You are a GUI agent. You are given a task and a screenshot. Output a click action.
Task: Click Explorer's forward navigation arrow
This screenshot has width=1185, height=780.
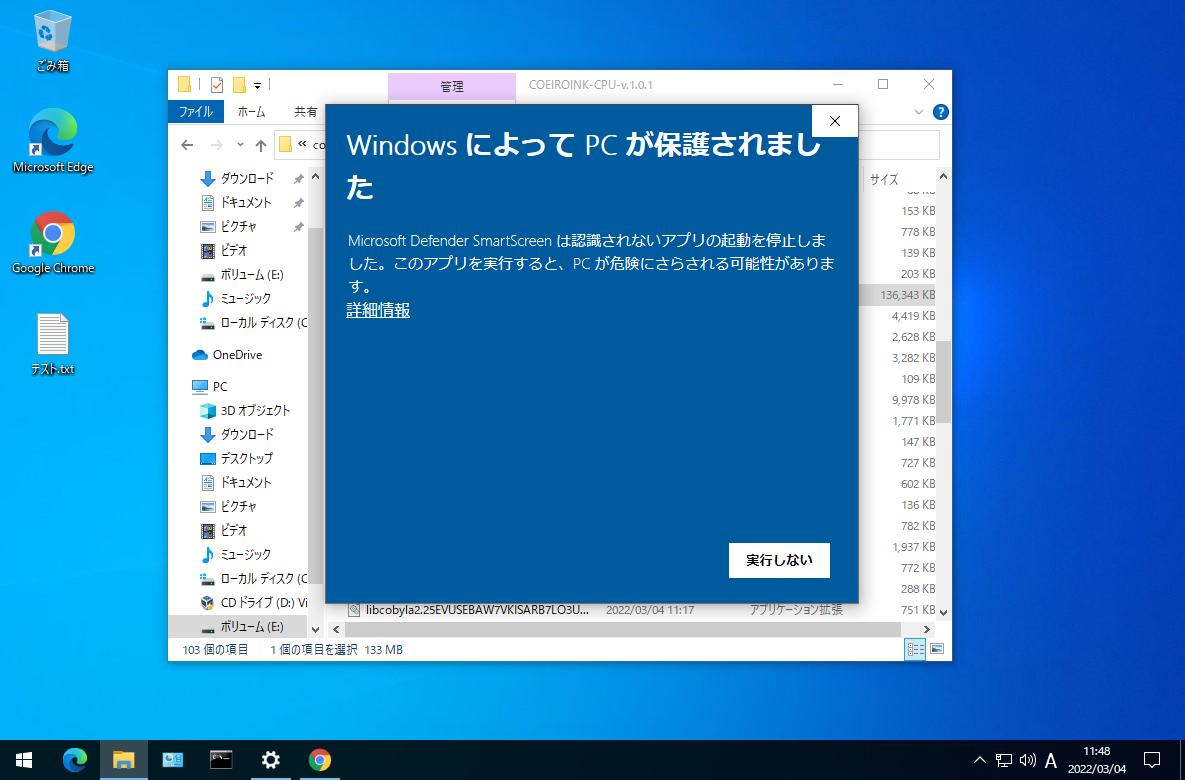pos(216,145)
